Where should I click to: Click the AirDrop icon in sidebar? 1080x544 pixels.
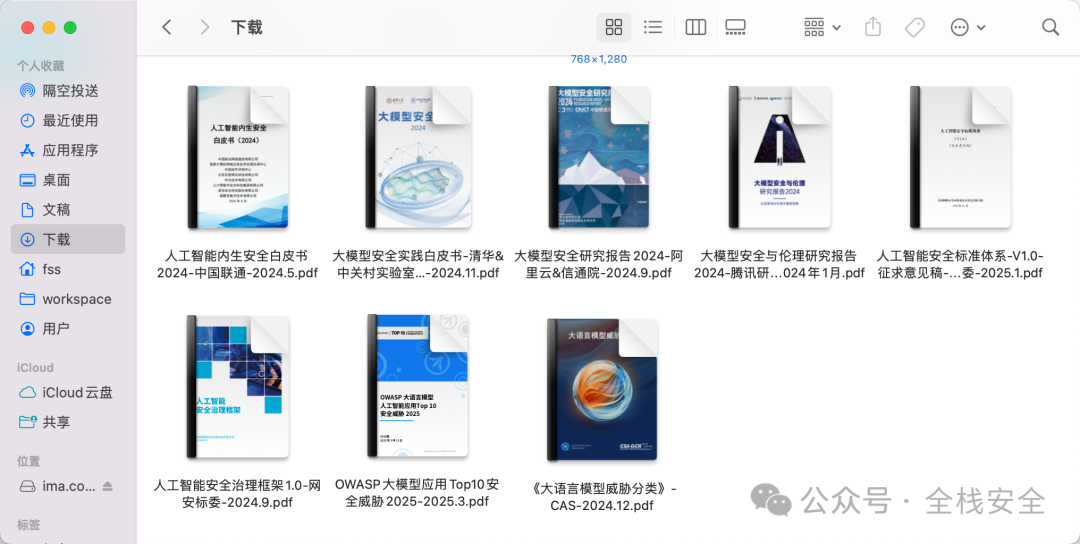click(x=27, y=90)
